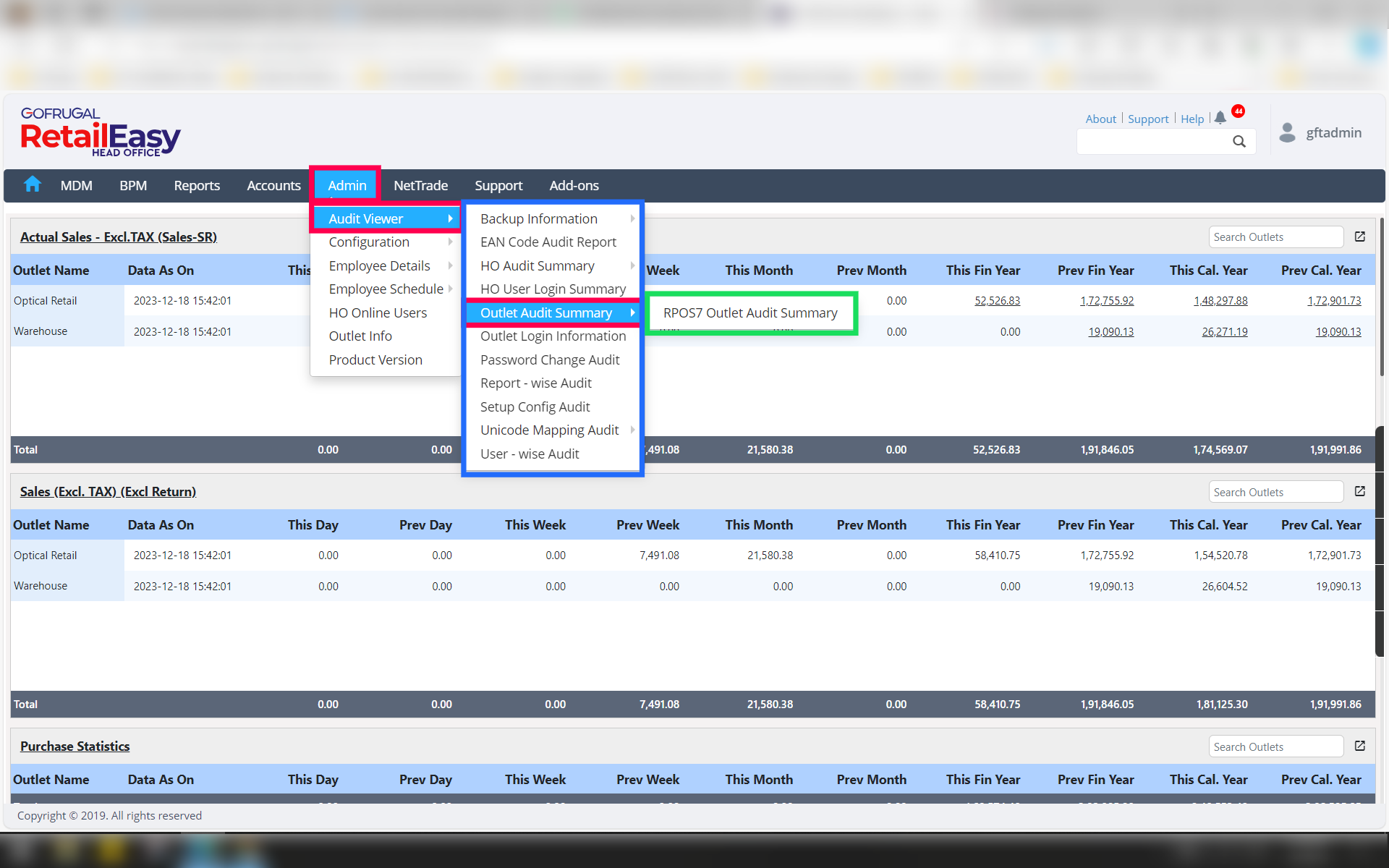This screenshot has width=1389, height=868.
Task: Choose Password Change Audit entry
Action: (550, 359)
